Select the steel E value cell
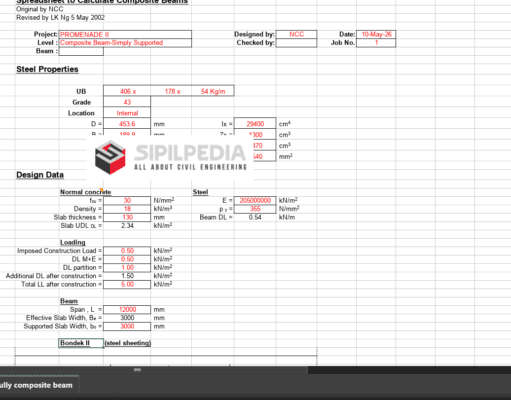 [255, 200]
